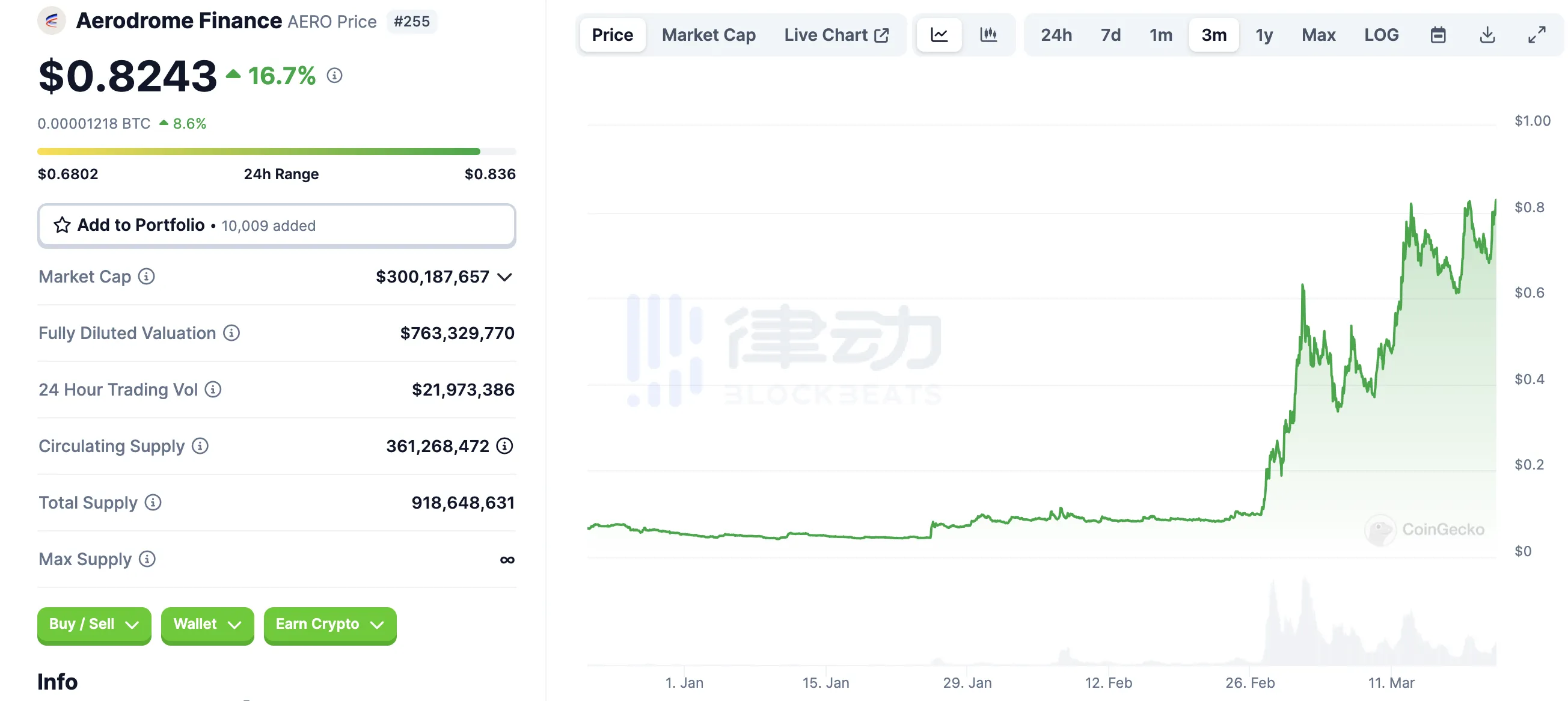This screenshot has height=701, width=1568.
Task: Download the chart data
Action: [x=1487, y=35]
